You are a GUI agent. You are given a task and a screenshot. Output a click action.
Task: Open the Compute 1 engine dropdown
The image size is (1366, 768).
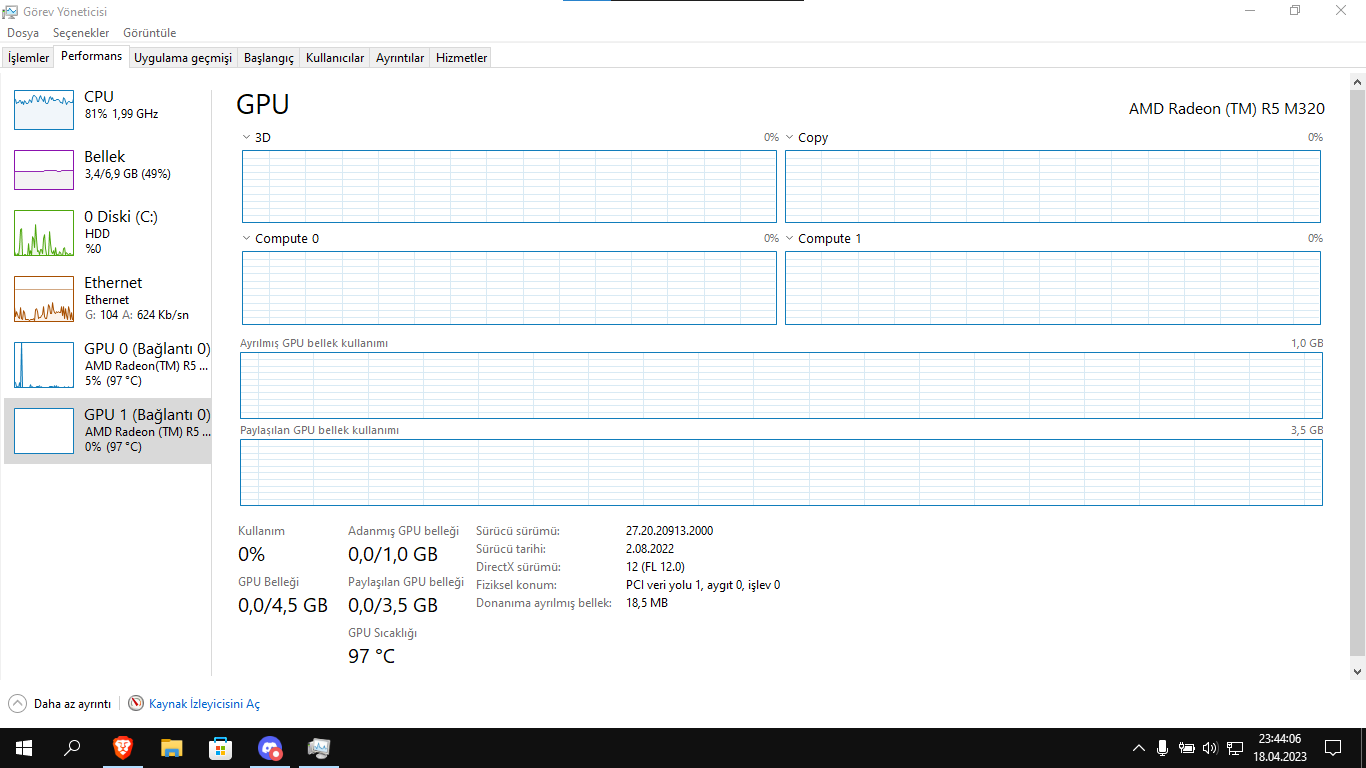pos(790,238)
